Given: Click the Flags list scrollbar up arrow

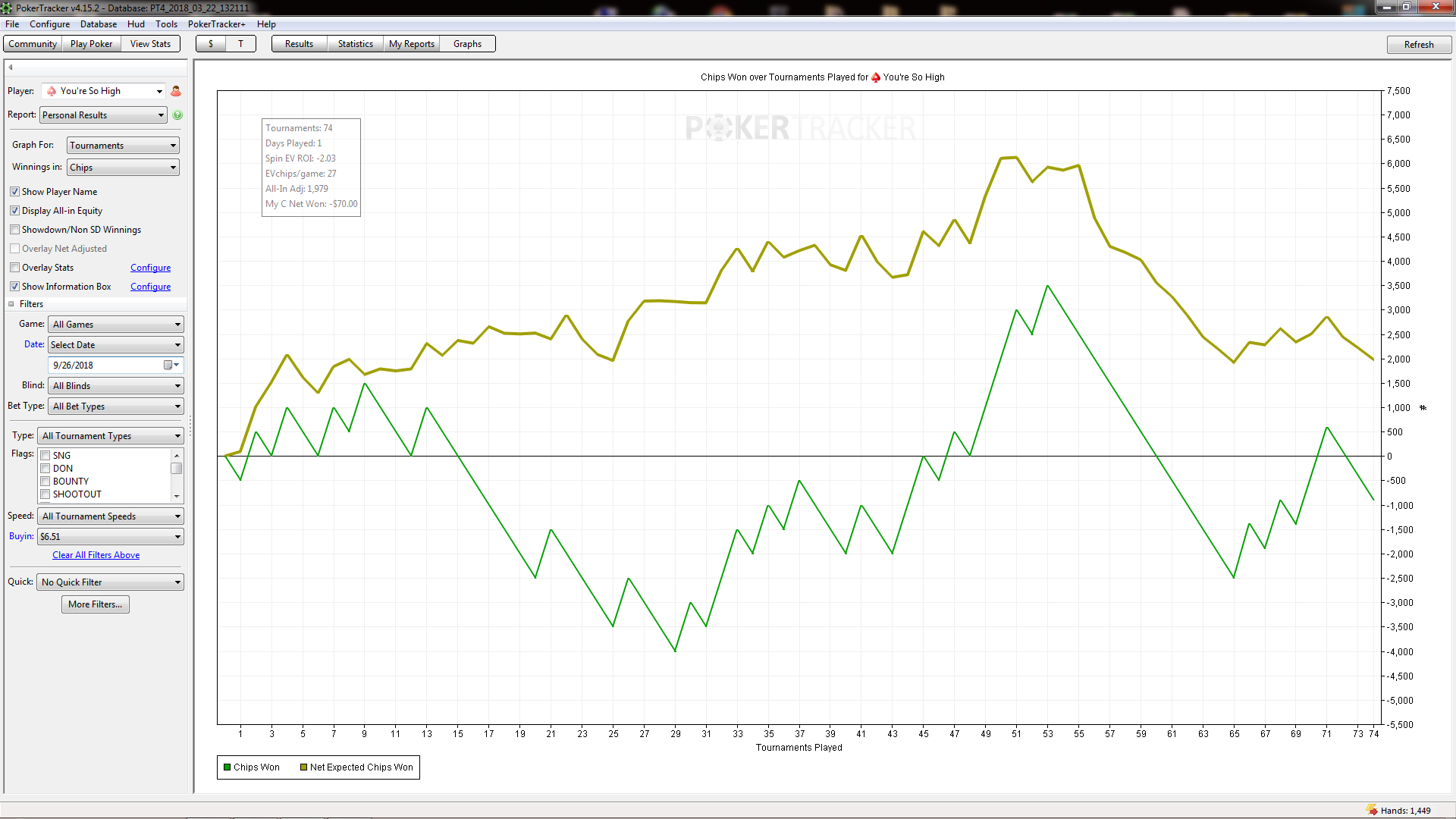Looking at the screenshot, I should coord(177,455).
